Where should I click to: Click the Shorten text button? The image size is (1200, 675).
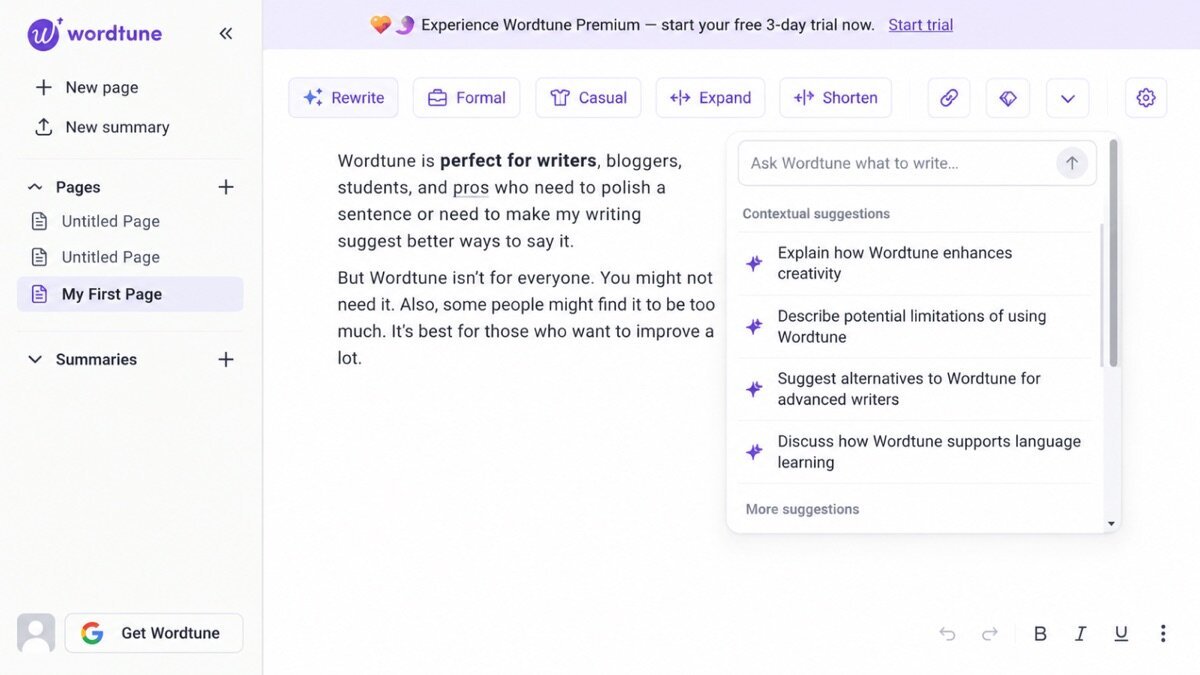(835, 98)
